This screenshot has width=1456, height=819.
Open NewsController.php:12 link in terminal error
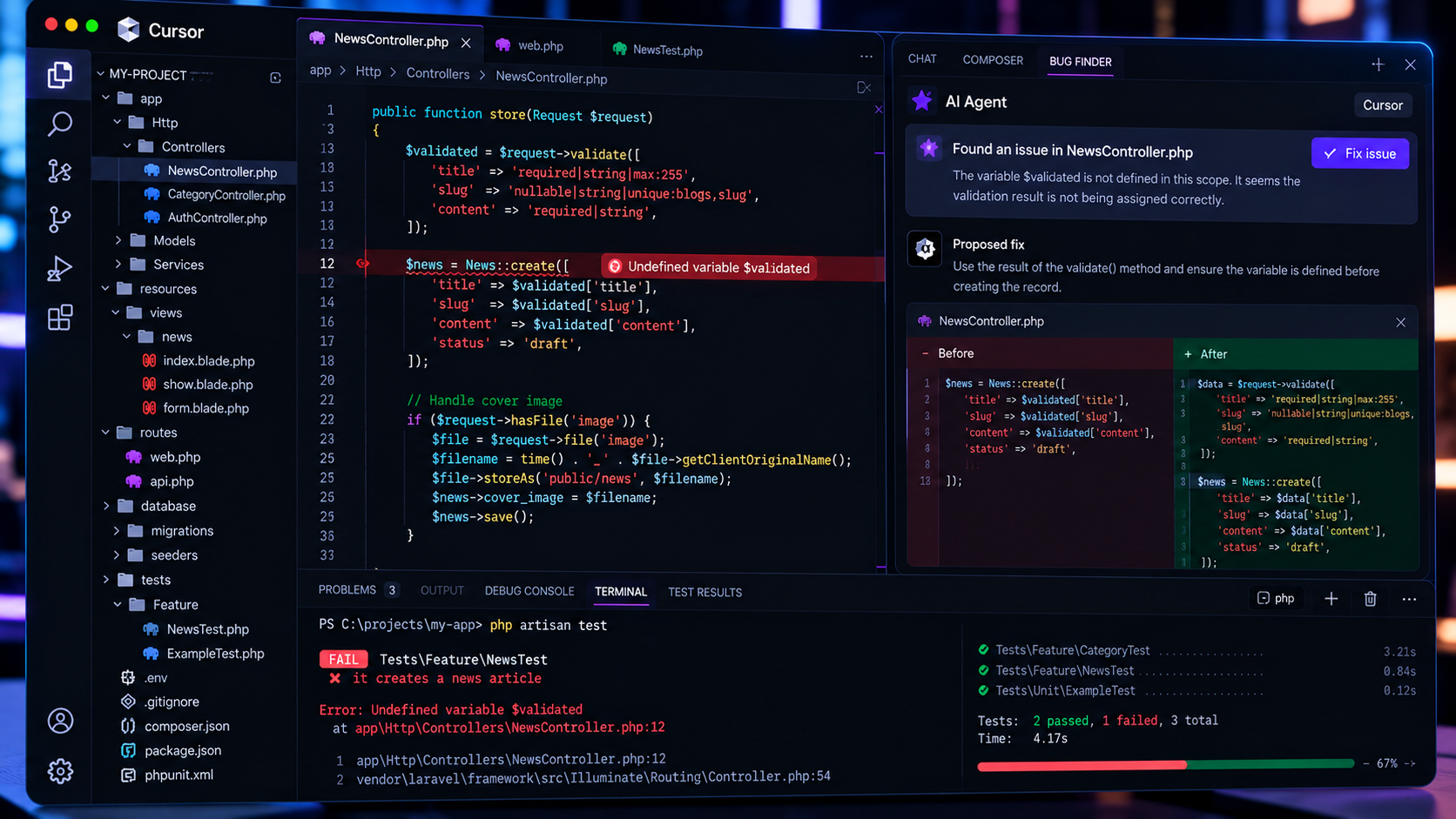coord(509,727)
